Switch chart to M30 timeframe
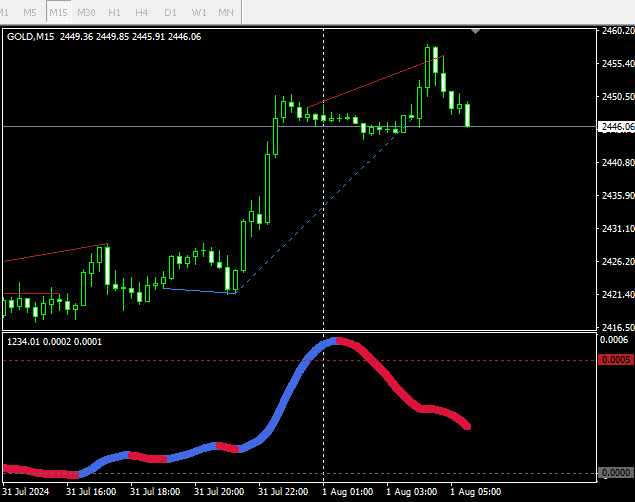The image size is (635, 502). 87,12
